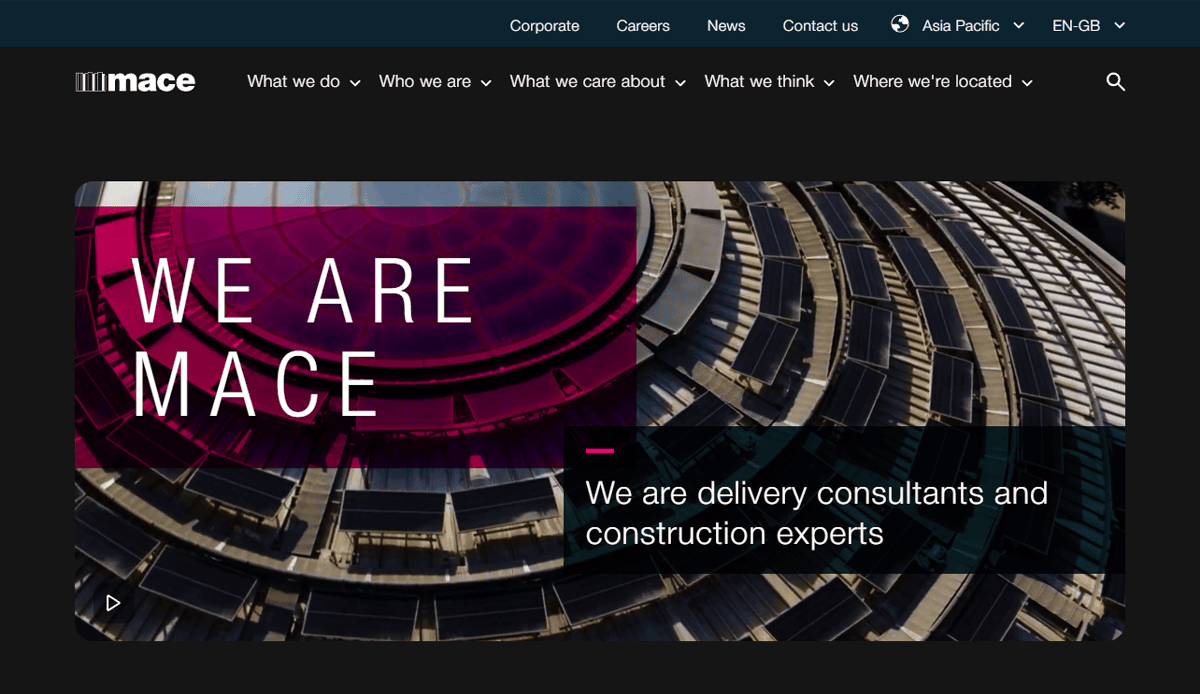The image size is (1200, 694).
Task: Open the Contact us page
Action: click(x=820, y=25)
